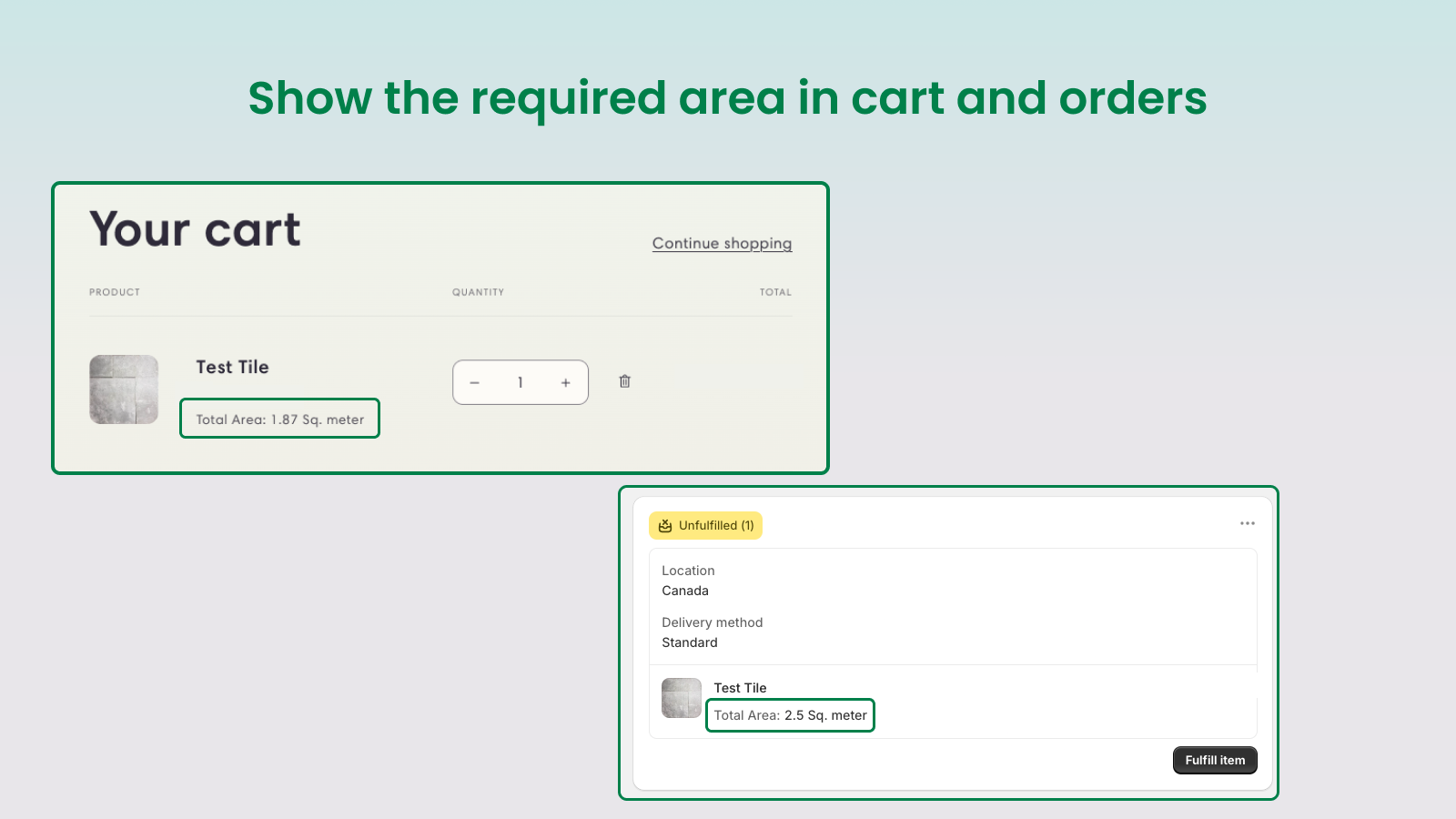The image size is (1456, 819).
Task: Click the Test Tile product name in cart
Action: [x=232, y=367]
